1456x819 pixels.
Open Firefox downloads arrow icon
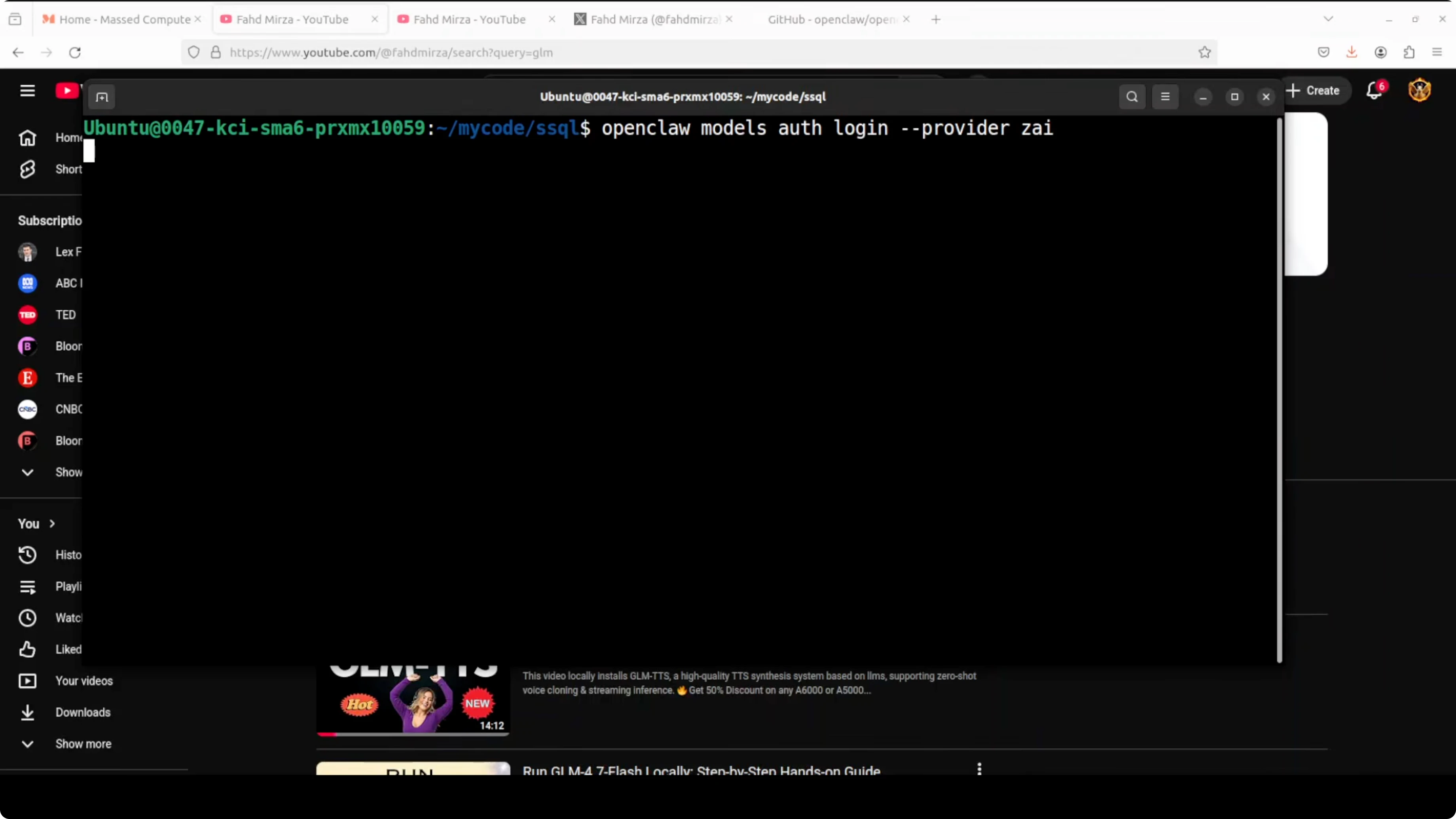tap(1352, 53)
